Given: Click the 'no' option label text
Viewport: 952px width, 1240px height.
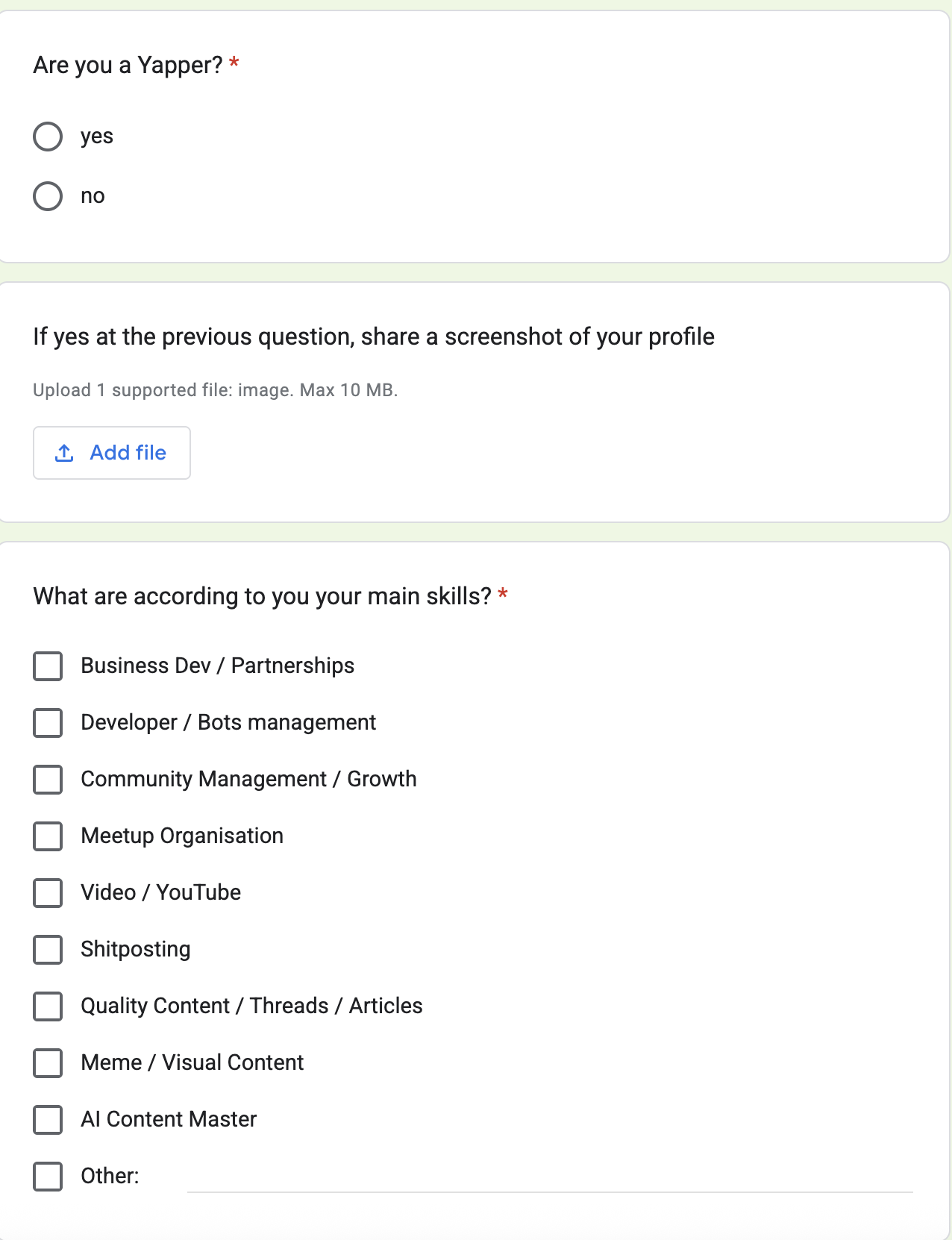Looking at the screenshot, I should tap(93, 196).
